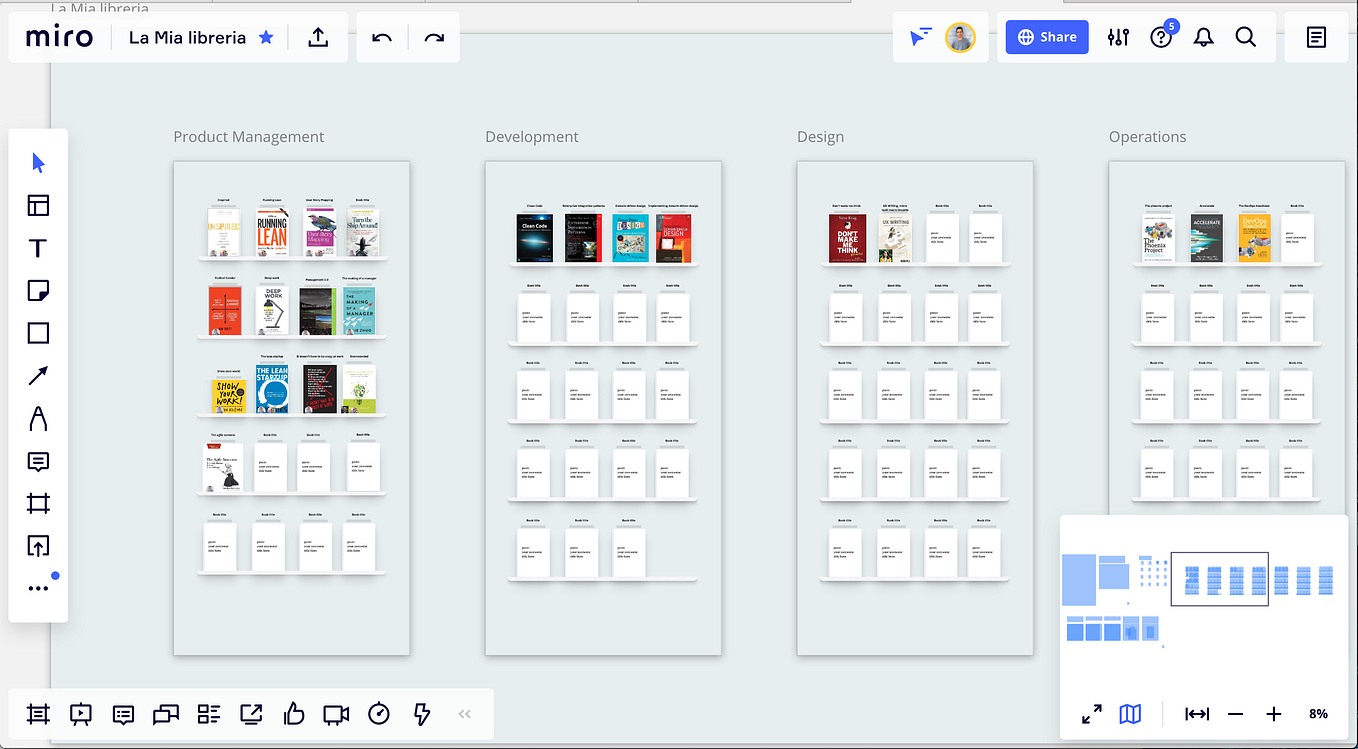Collapse bottom toolbar with double chevron
This screenshot has height=749, width=1358.
click(x=464, y=714)
